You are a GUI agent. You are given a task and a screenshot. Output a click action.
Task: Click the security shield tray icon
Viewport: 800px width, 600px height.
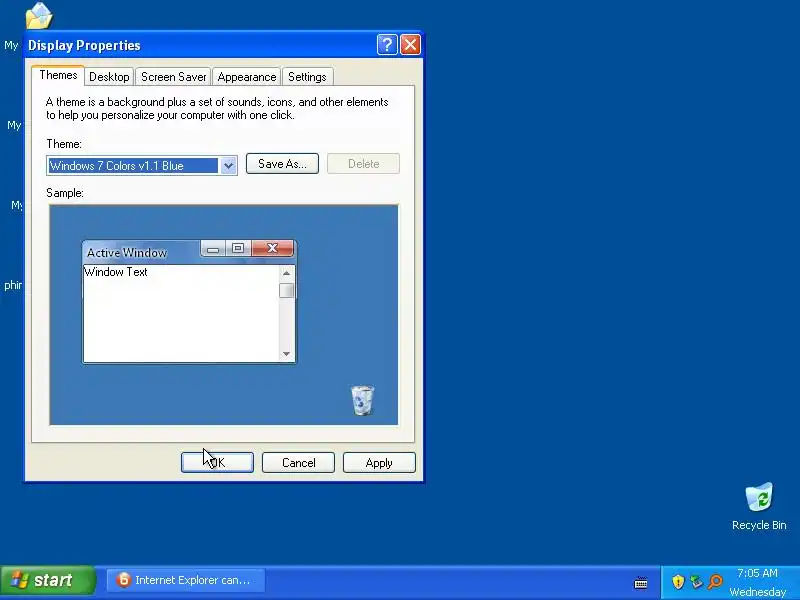678,582
